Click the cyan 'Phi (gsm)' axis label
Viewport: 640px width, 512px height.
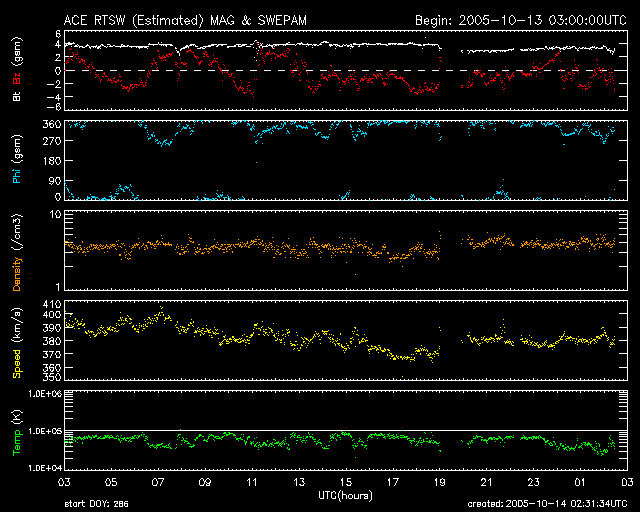[x=16, y=159]
